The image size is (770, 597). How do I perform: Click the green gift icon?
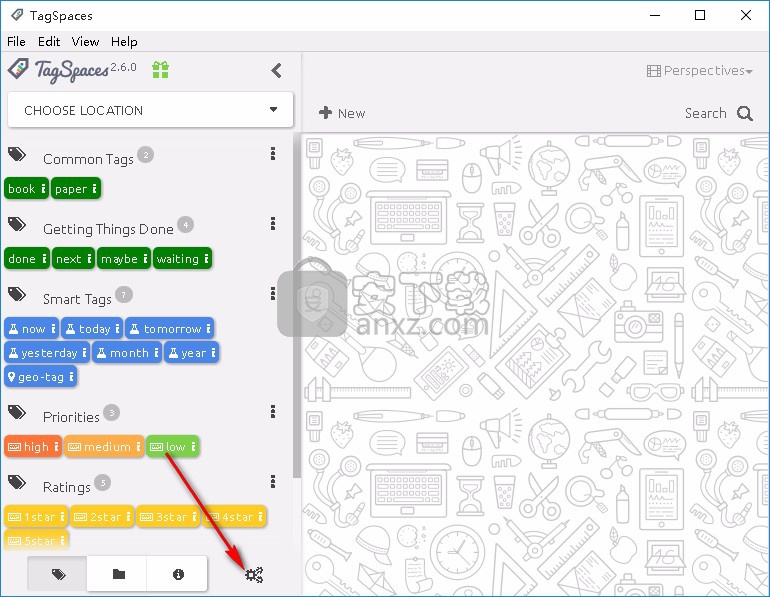coord(160,70)
